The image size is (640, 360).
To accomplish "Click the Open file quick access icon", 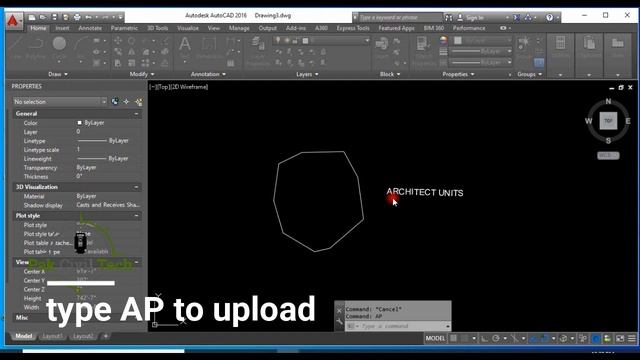I will (x=42, y=17).
